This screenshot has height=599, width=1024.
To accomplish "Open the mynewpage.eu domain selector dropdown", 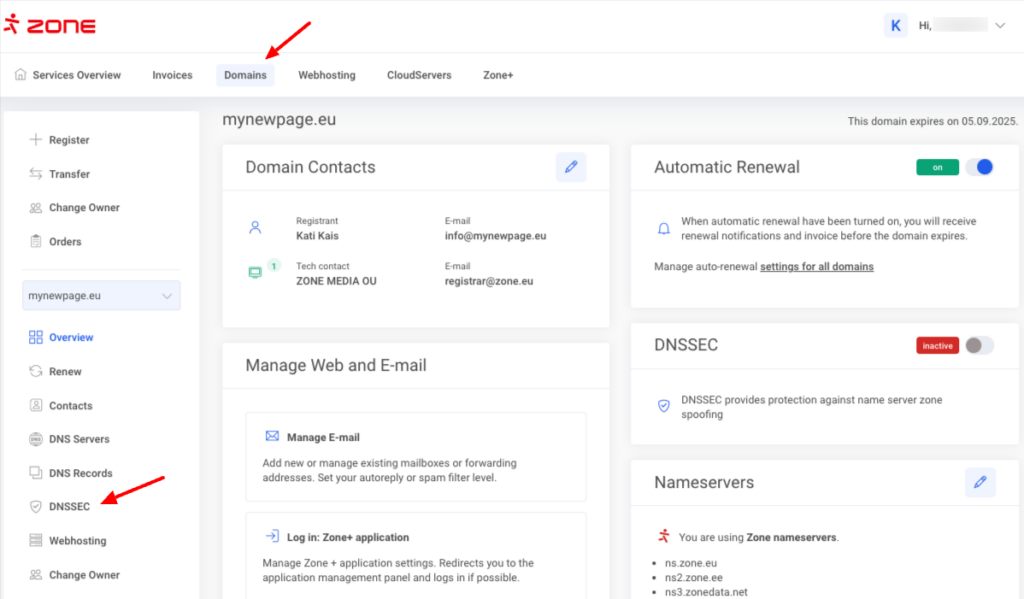I will [x=101, y=296].
